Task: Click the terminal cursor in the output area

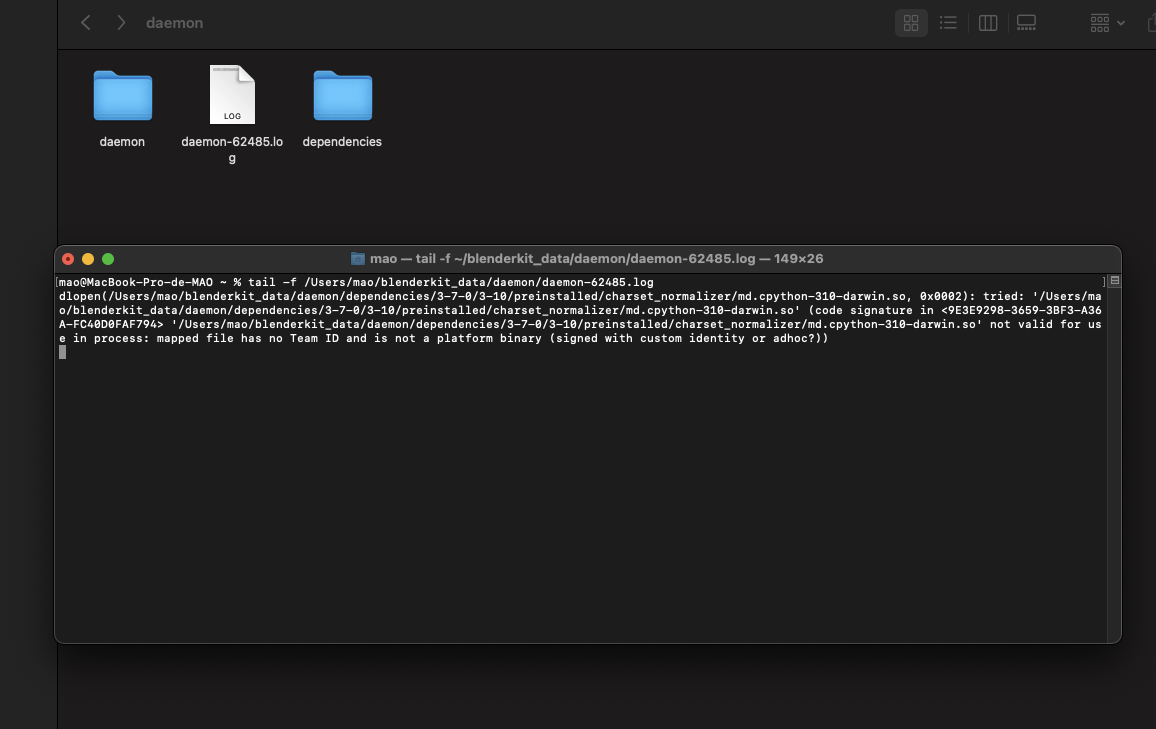Action: 62,352
